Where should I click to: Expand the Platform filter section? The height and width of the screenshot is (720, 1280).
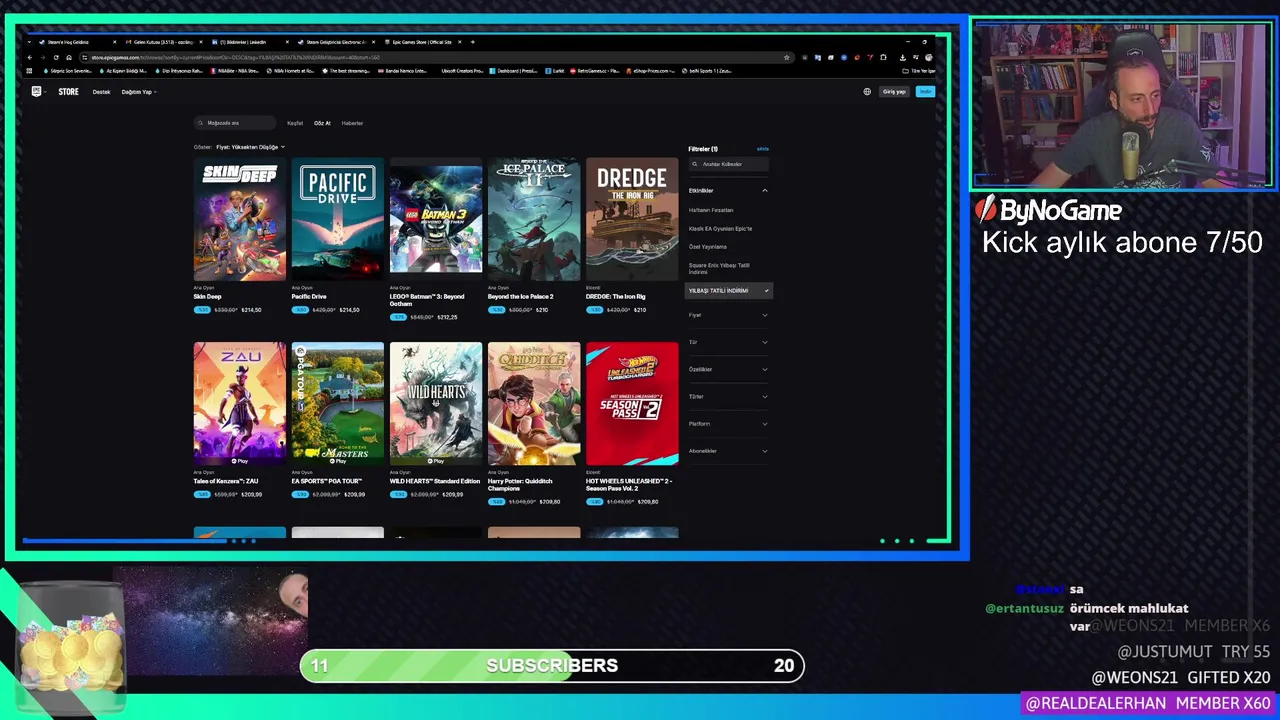pos(728,423)
